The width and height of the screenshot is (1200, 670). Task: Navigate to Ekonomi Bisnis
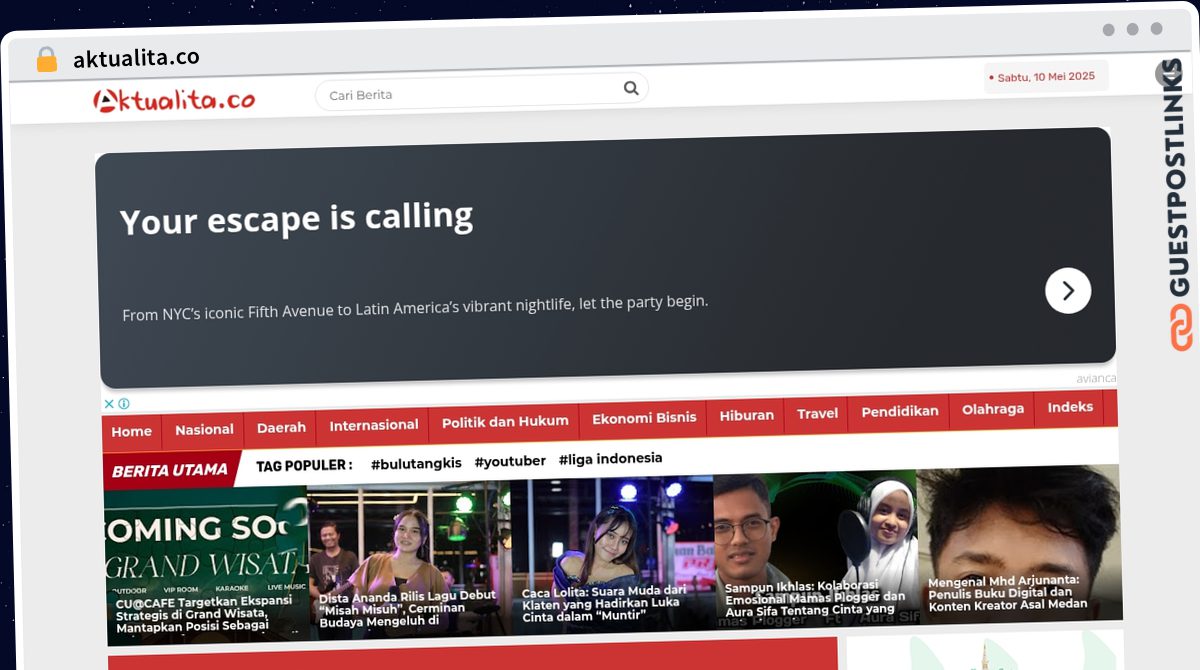(644, 418)
